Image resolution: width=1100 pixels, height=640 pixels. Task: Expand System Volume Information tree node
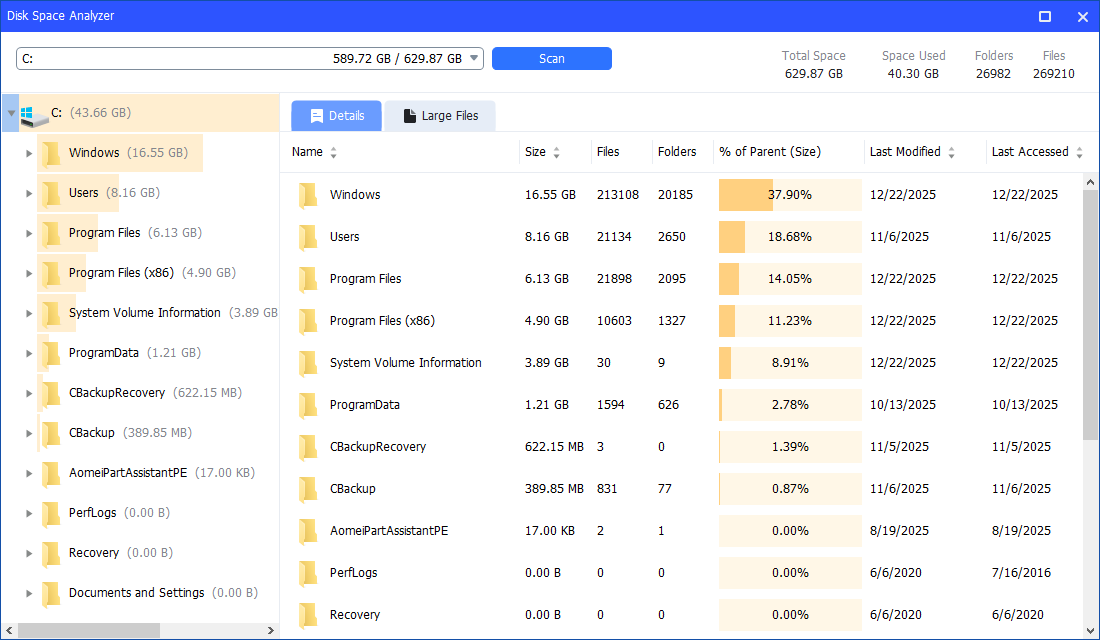[x=29, y=313]
